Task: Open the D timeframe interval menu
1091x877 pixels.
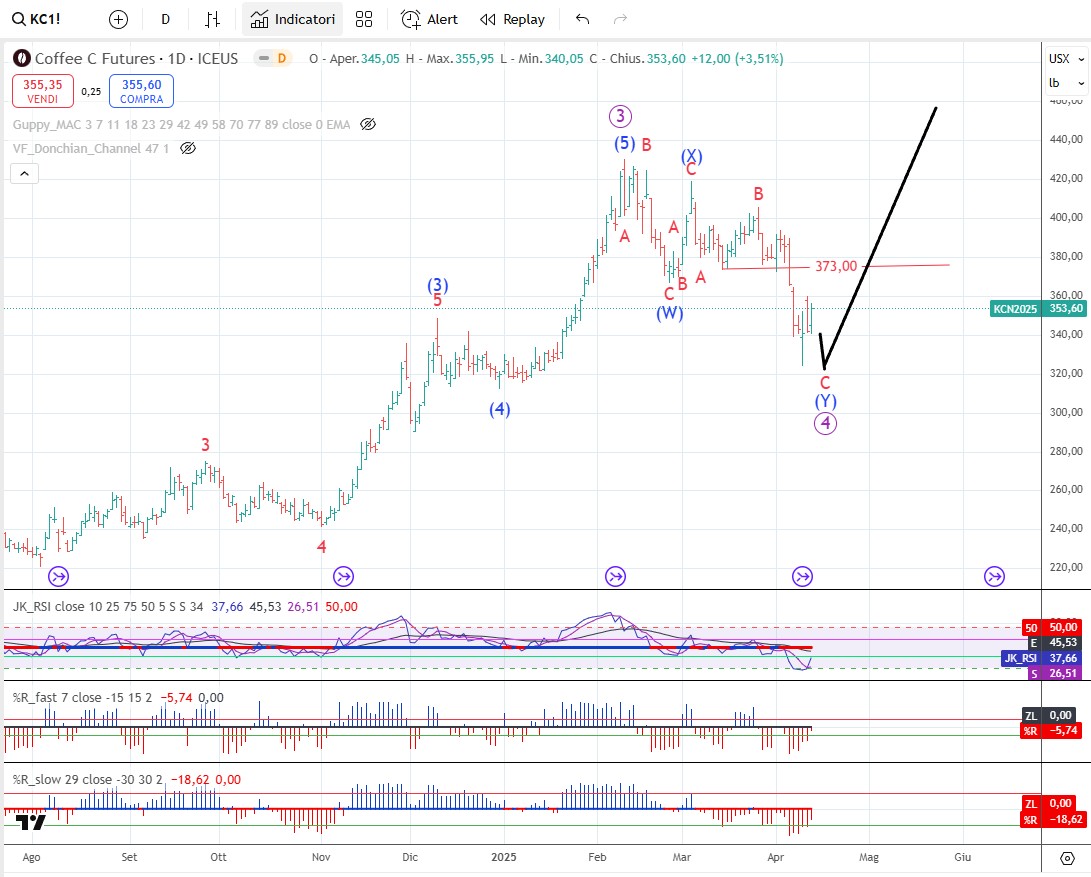Action: 165,19
